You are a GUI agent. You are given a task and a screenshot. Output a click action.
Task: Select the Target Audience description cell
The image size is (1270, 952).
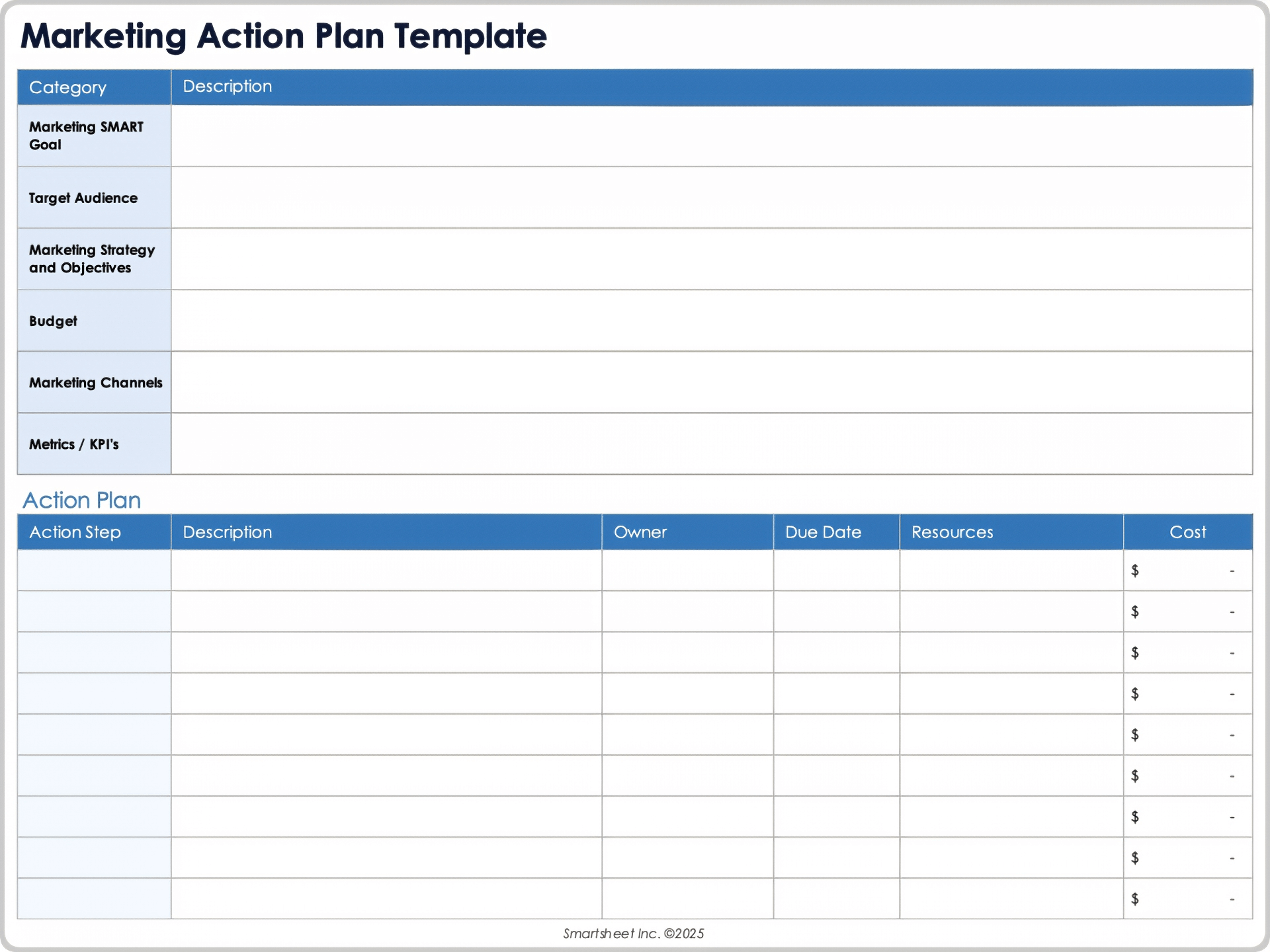tap(711, 198)
